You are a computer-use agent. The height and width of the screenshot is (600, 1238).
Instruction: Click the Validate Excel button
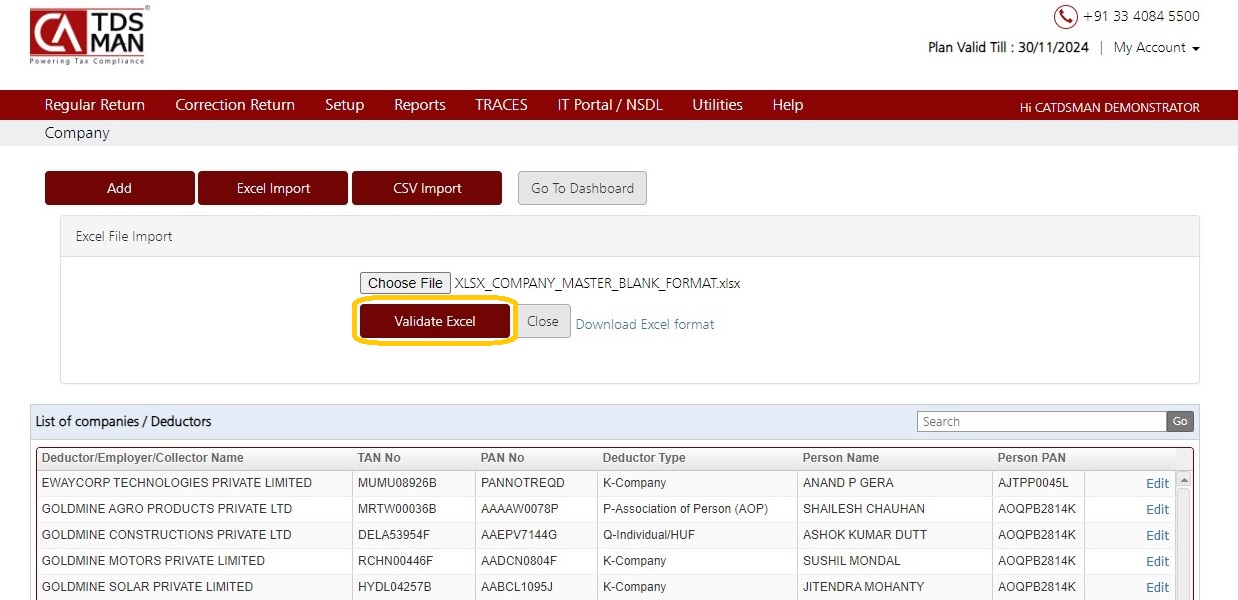click(x=435, y=321)
